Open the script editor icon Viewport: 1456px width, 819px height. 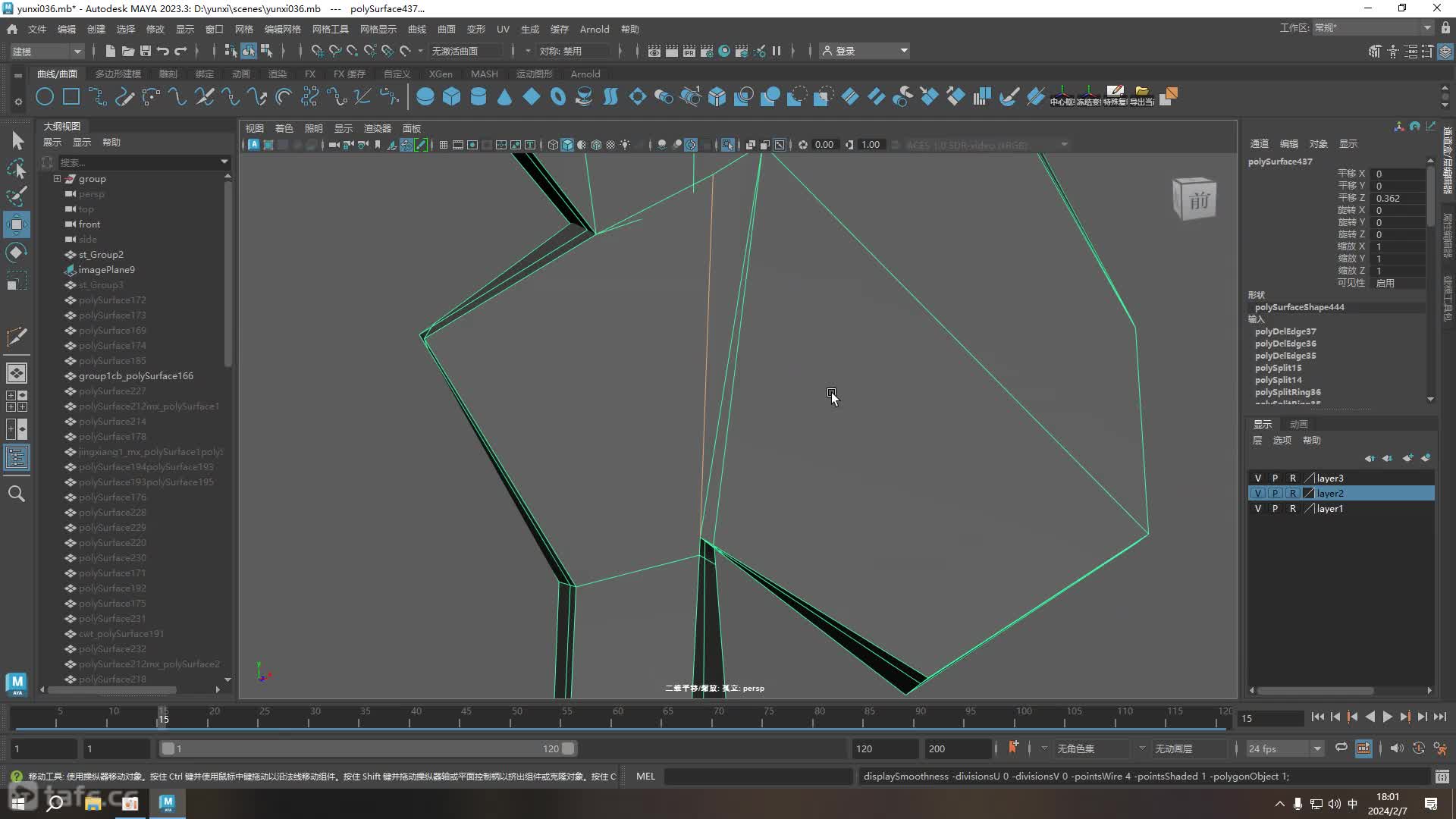point(1442,777)
